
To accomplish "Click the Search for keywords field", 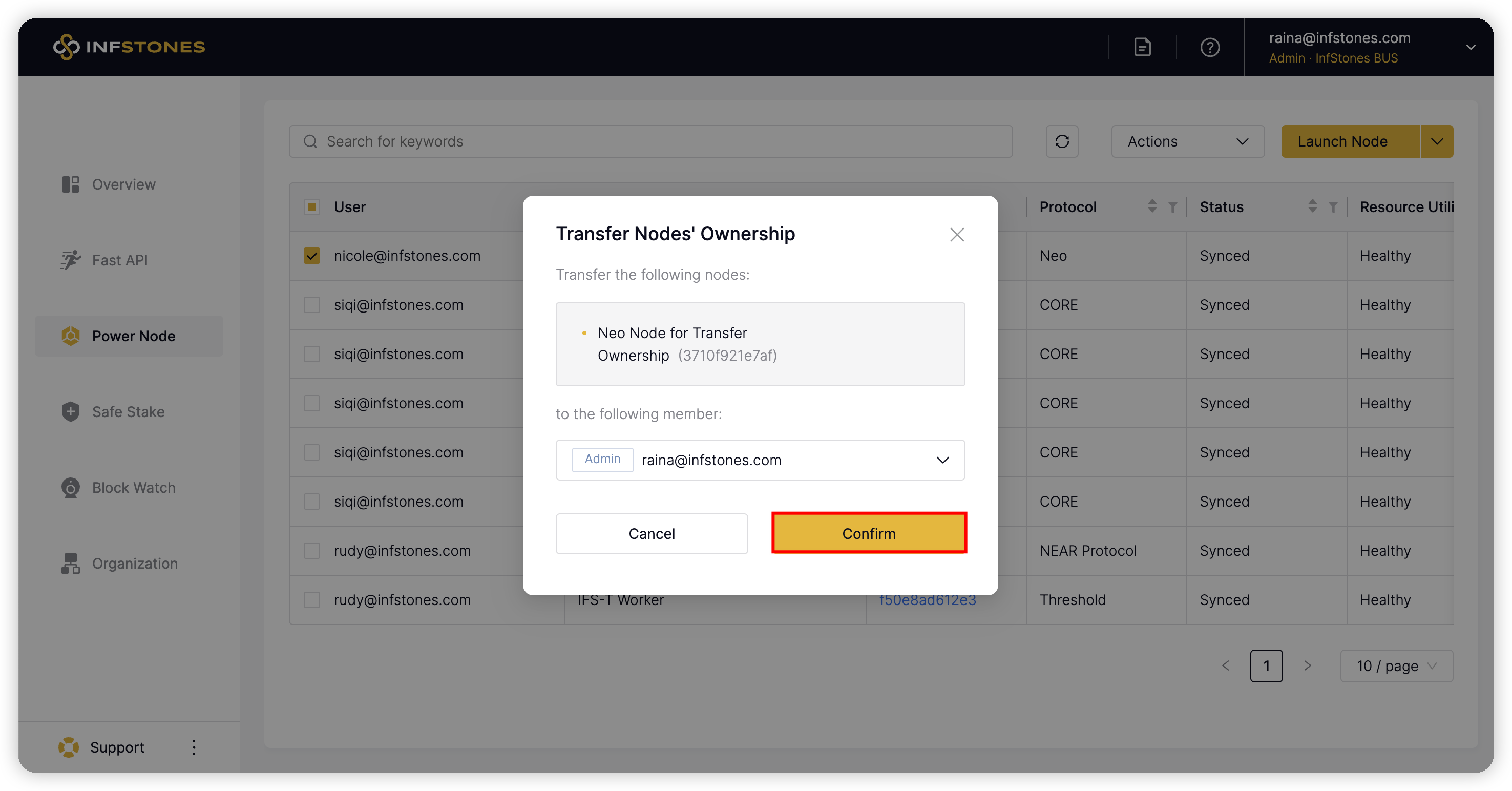I will pyautogui.click(x=650, y=141).
